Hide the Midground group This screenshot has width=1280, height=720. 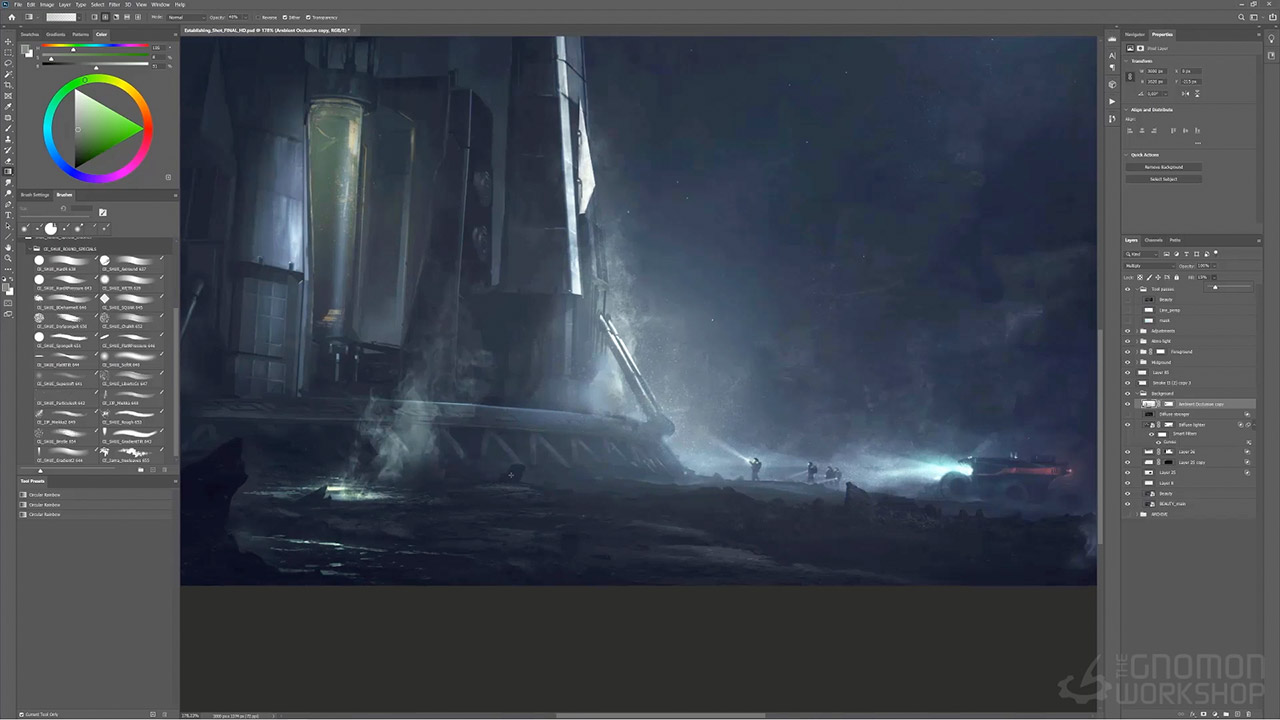pos(1128,362)
